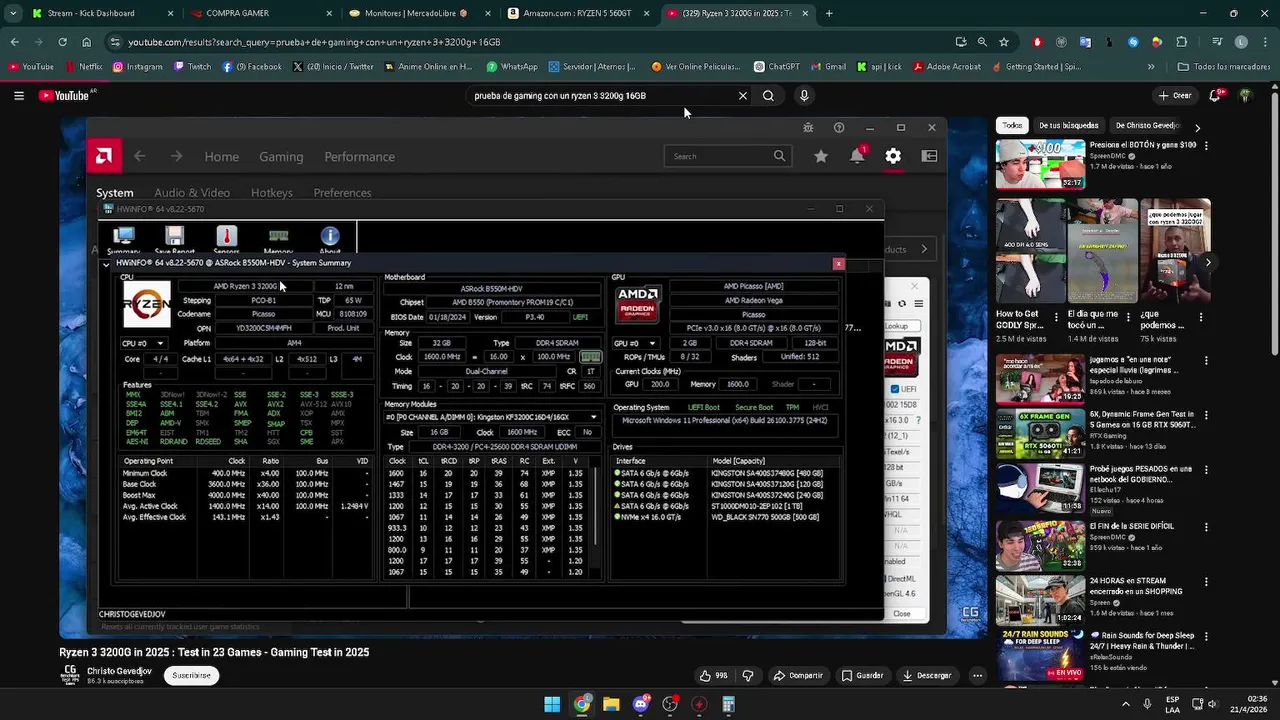
Task: Open Calculator from the taskbar
Action: (729, 704)
